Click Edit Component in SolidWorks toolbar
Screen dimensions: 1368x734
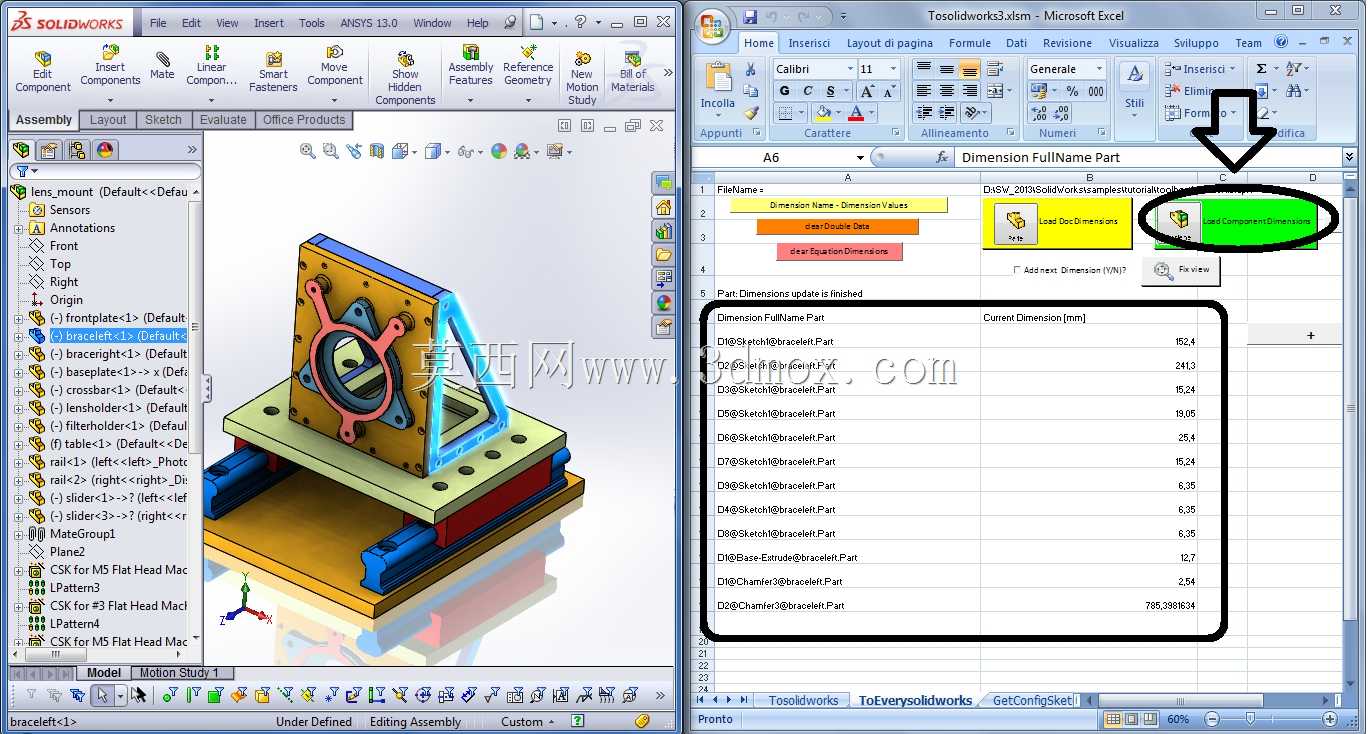point(42,70)
